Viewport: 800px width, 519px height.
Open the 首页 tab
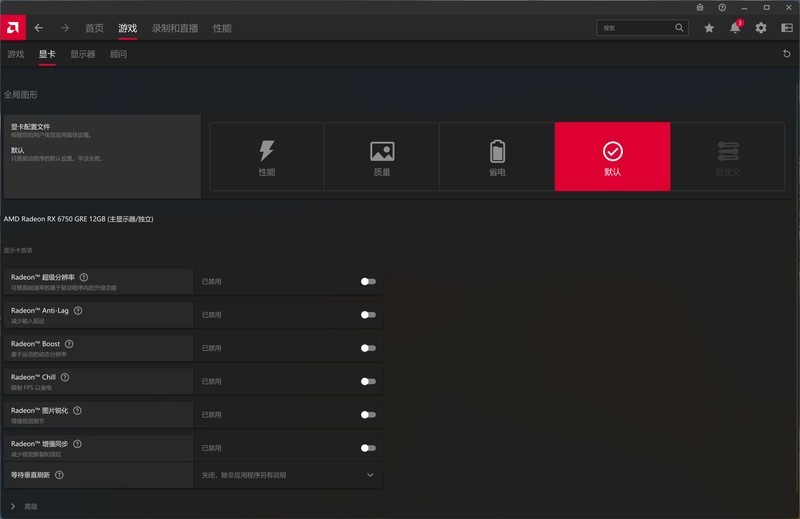pyautogui.click(x=94, y=28)
